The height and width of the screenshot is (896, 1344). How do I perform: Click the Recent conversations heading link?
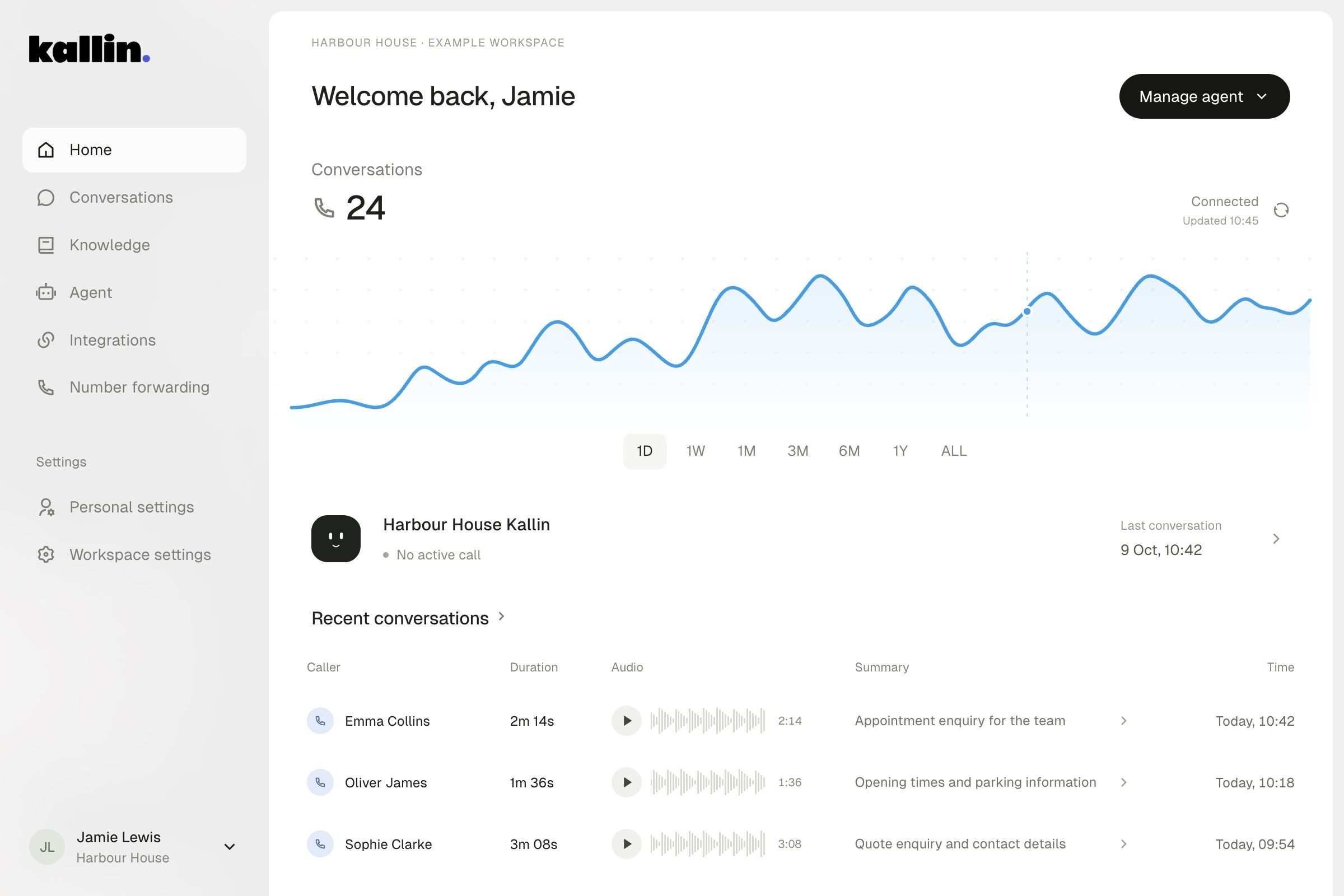click(400, 618)
